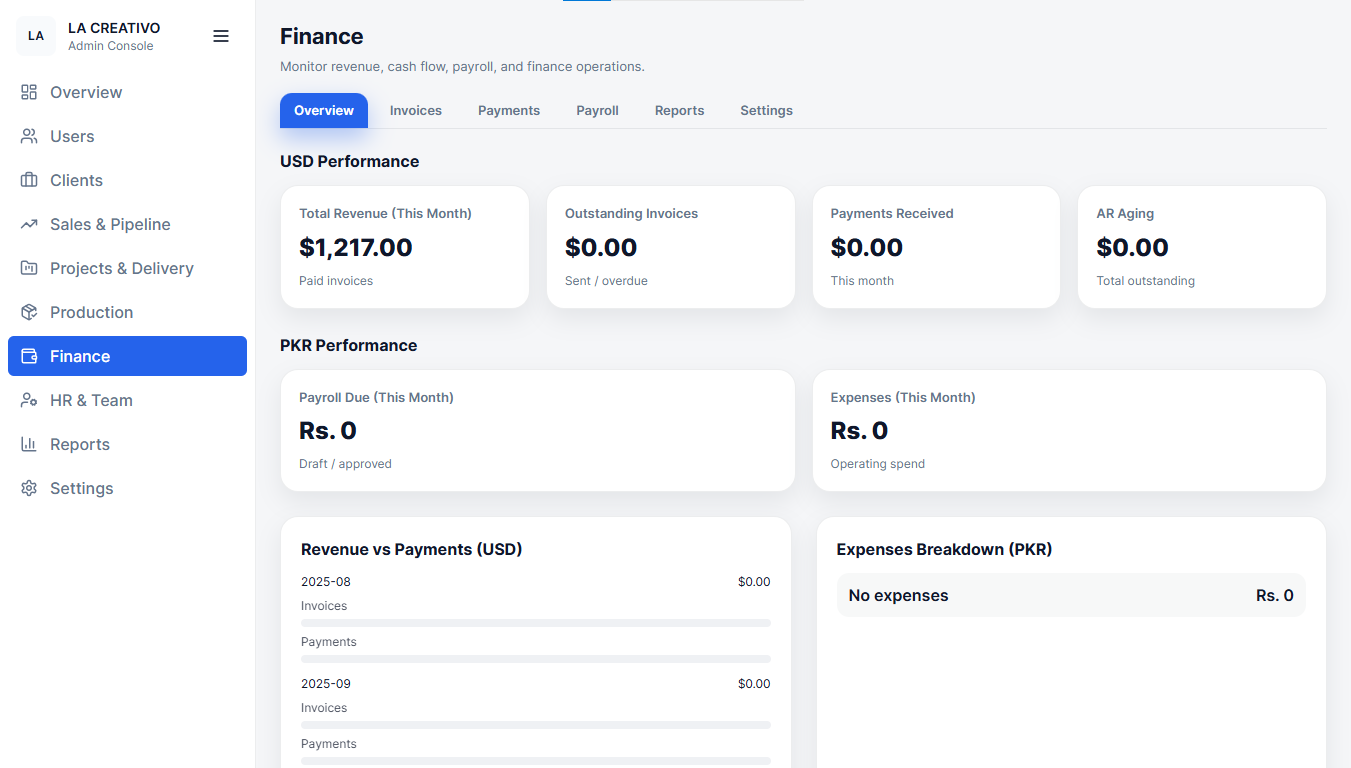Click the Sales & Pipeline trend icon
This screenshot has width=1351, height=768.
pos(29,224)
